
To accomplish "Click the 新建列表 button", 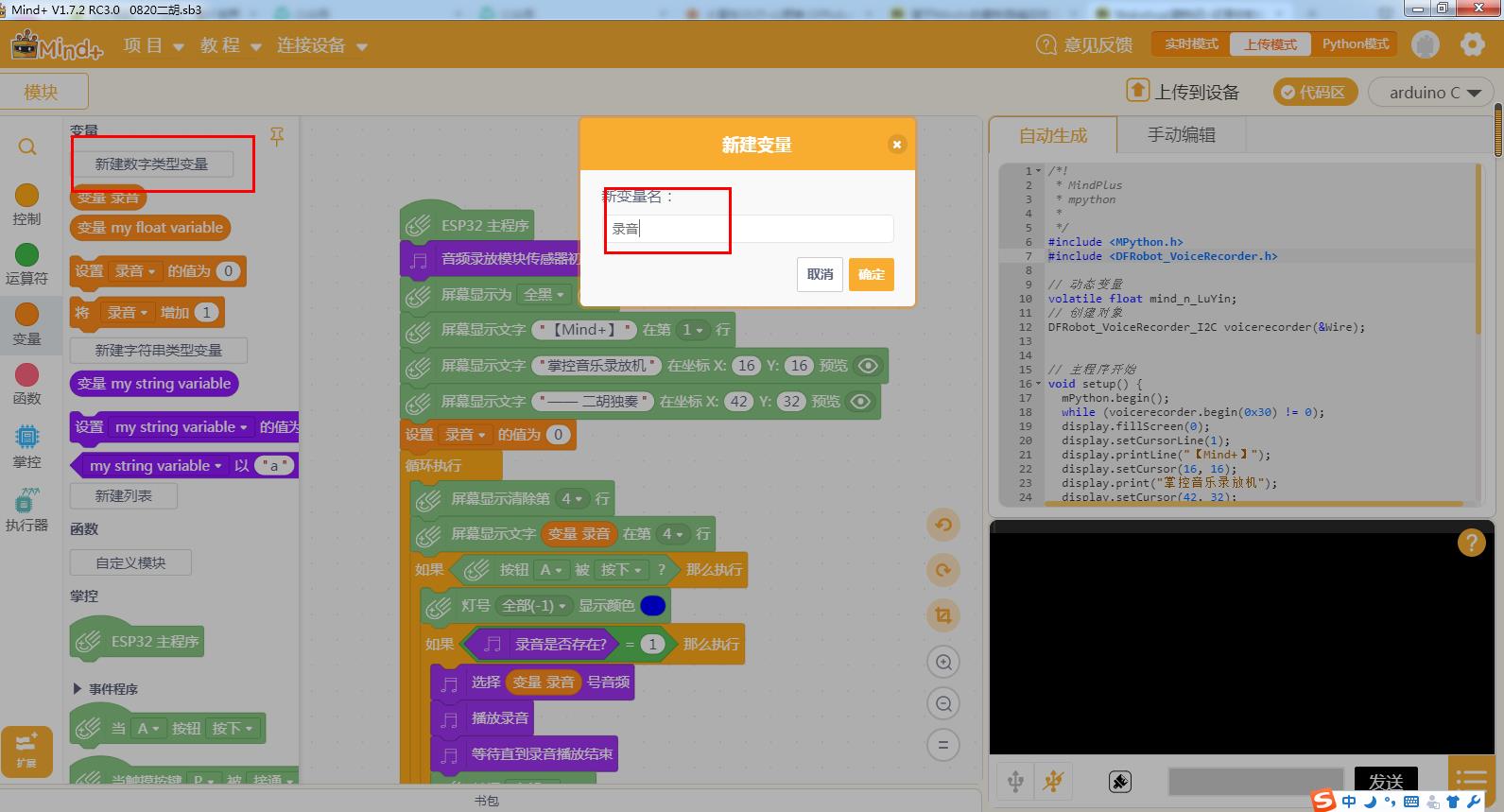I will click(x=124, y=495).
